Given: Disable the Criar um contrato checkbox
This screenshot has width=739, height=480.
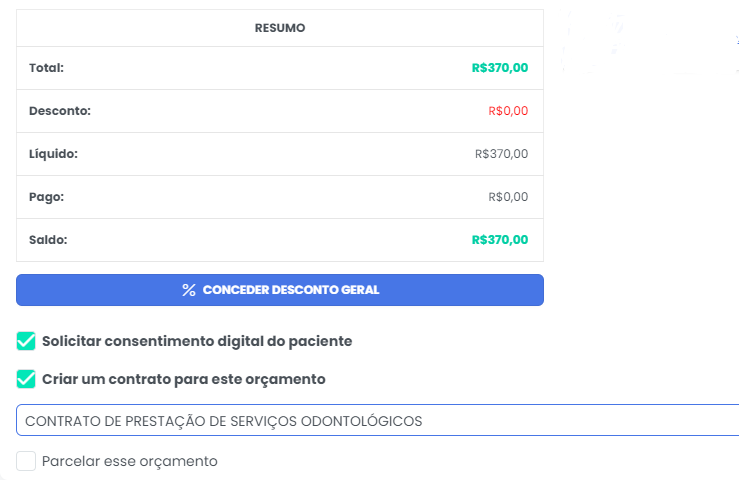Looking at the screenshot, I should [x=27, y=380].
